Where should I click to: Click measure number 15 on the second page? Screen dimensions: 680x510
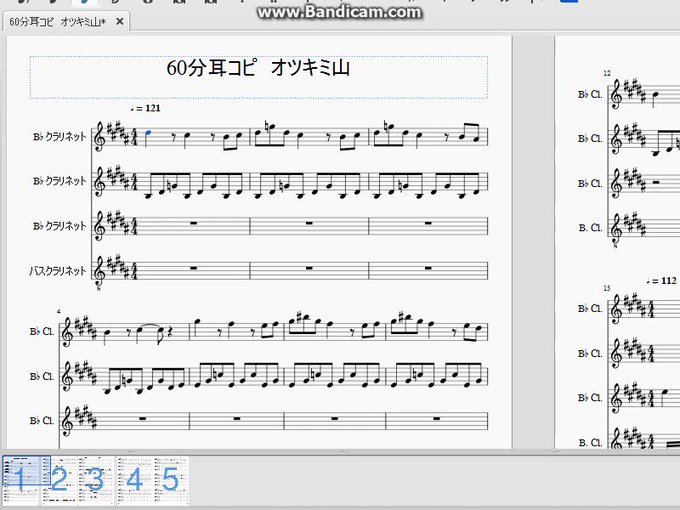(x=607, y=288)
